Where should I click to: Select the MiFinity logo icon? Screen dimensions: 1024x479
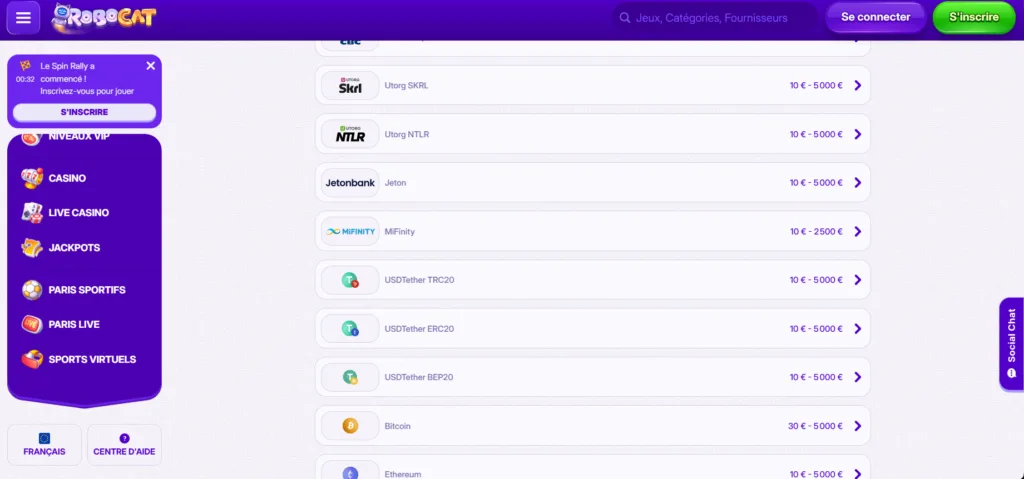coord(350,232)
